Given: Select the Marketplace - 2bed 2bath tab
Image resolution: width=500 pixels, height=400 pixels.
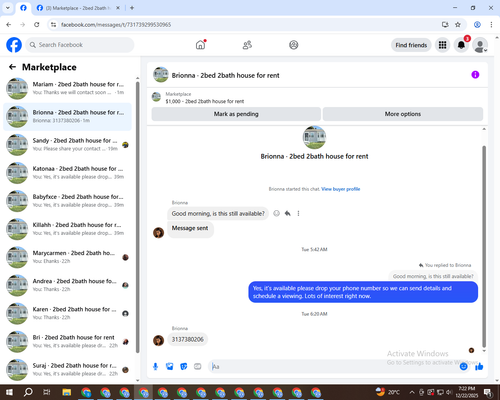Looking at the screenshot, I should point(78,8).
